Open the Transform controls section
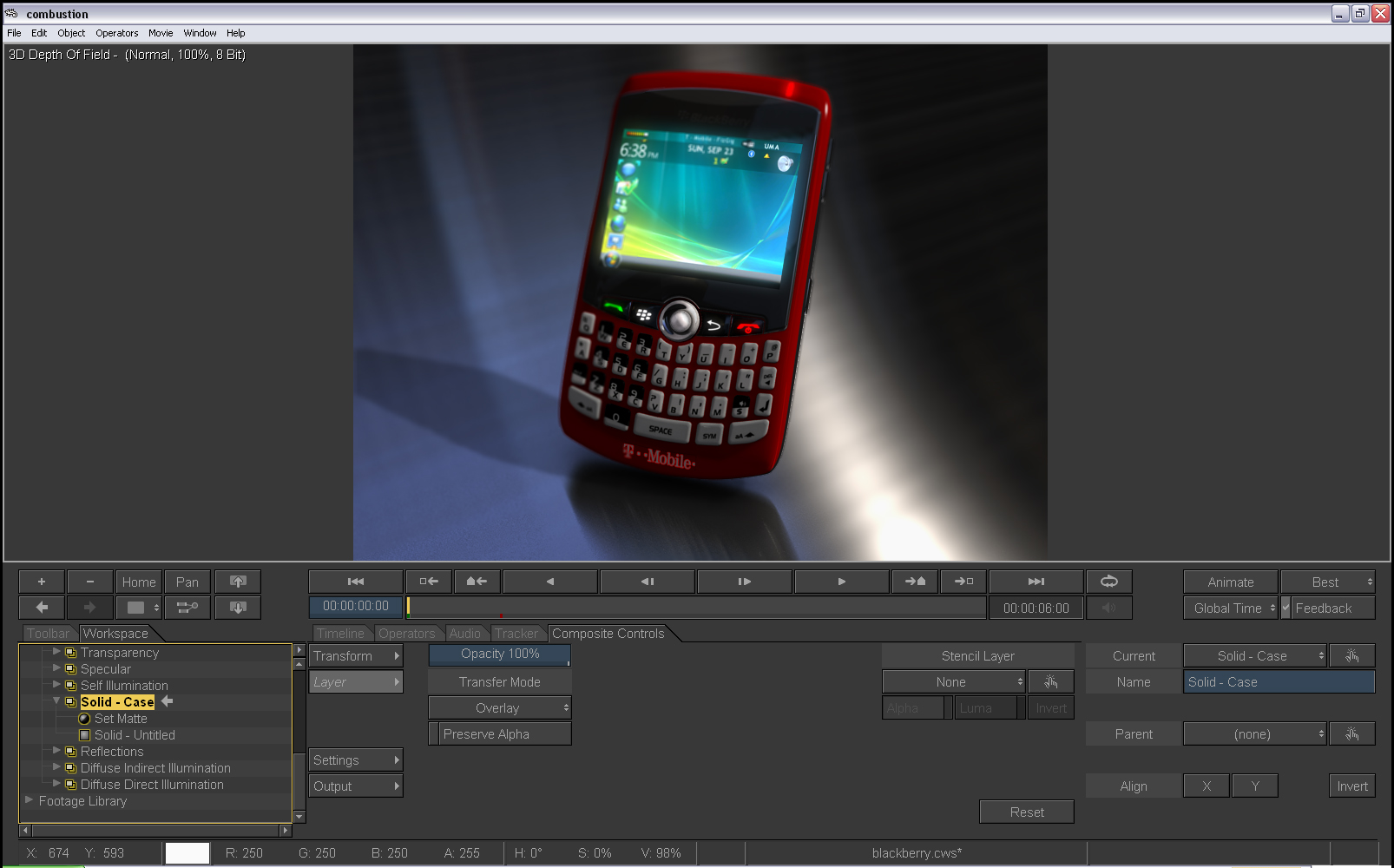Viewport: 1394px width, 868px height. (x=356, y=656)
